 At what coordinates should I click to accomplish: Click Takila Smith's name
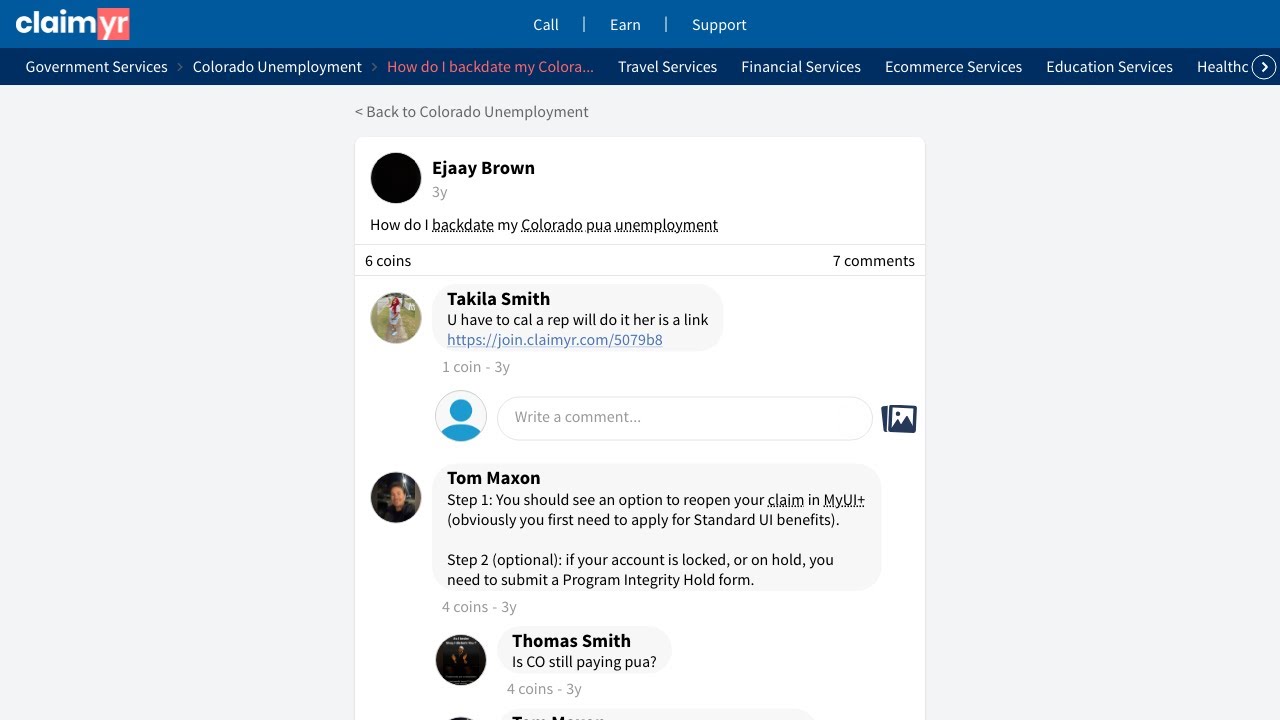click(498, 299)
